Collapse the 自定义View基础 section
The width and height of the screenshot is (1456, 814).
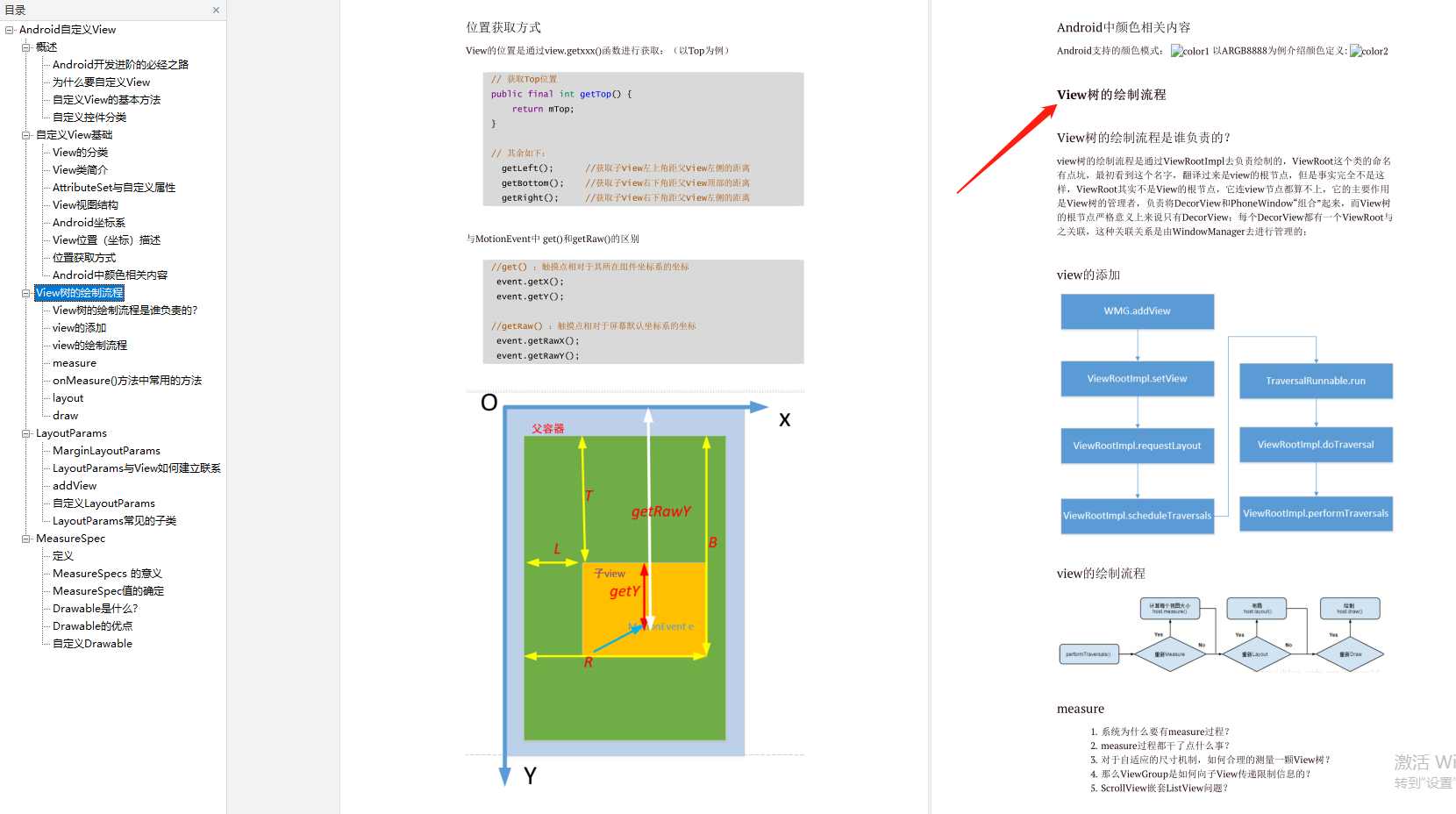pos(26,135)
